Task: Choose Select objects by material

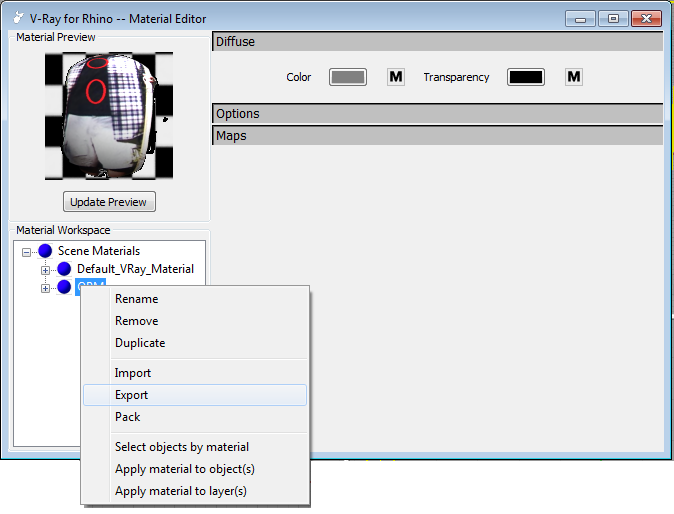Action: pyautogui.click(x=195, y=447)
